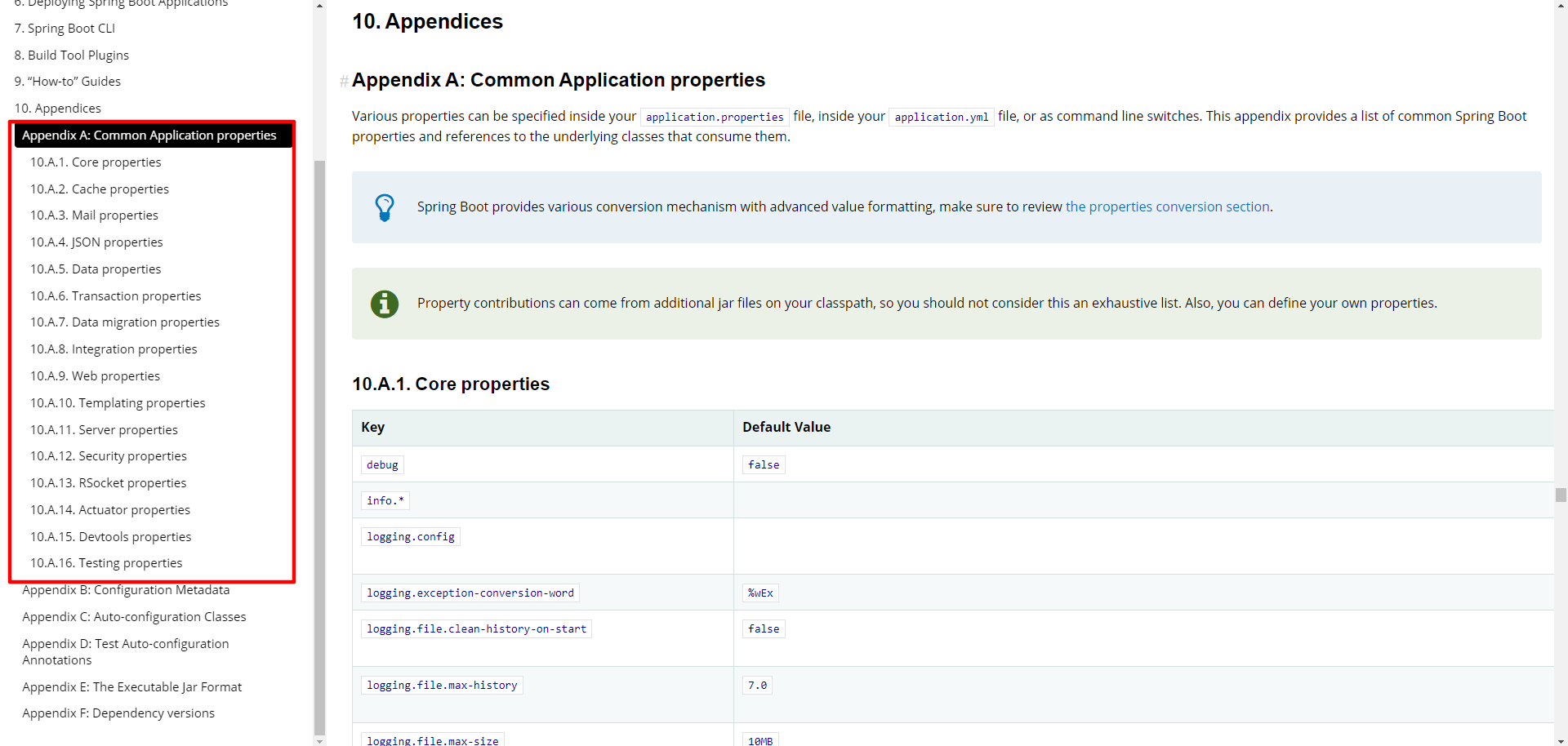Open the properties conversion section link
Screen dimensions: 1568x746
point(1167,207)
